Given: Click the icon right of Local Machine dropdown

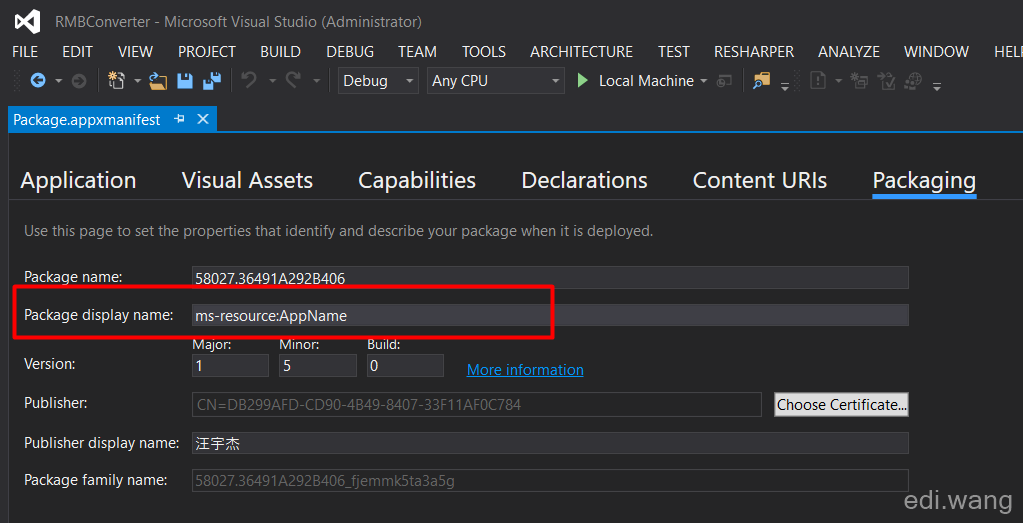Looking at the screenshot, I should point(724,82).
